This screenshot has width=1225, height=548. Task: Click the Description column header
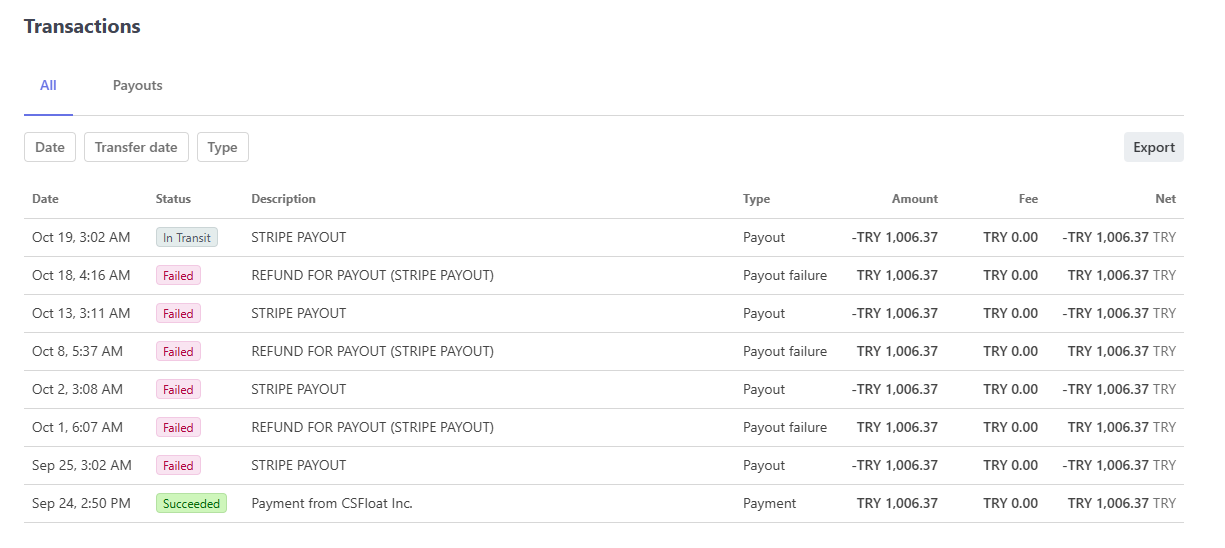[x=283, y=199]
